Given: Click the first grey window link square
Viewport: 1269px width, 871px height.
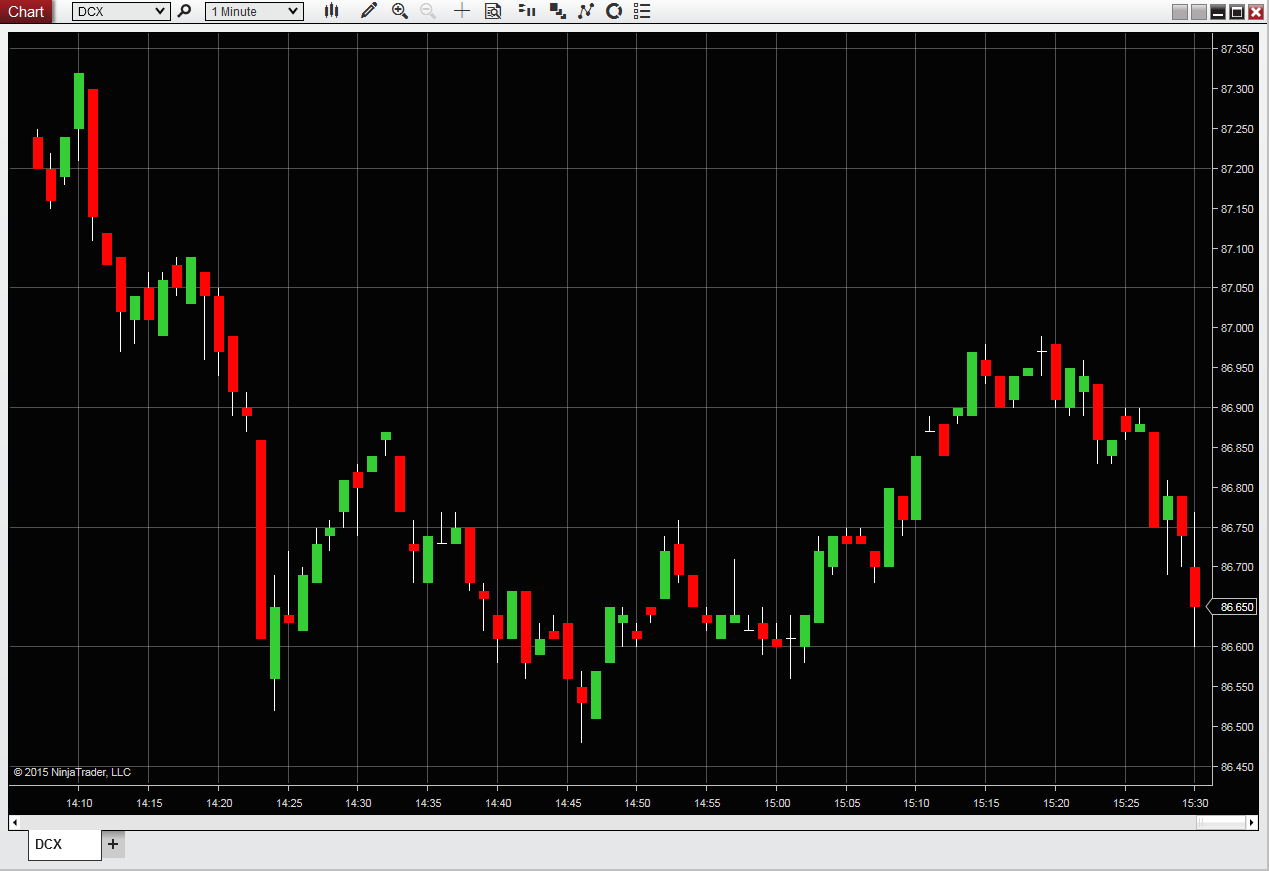Looking at the screenshot, I should pyautogui.click(x=1180, y=12).
